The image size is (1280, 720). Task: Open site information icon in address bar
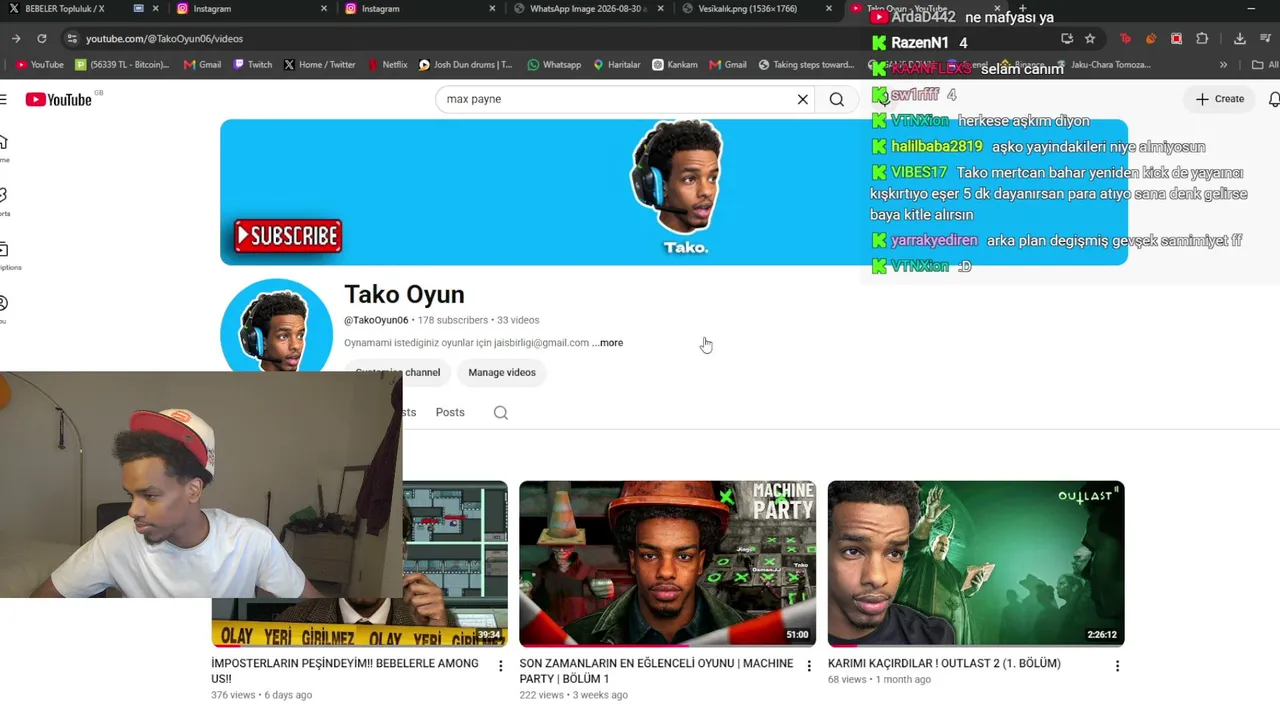[71, 39]
